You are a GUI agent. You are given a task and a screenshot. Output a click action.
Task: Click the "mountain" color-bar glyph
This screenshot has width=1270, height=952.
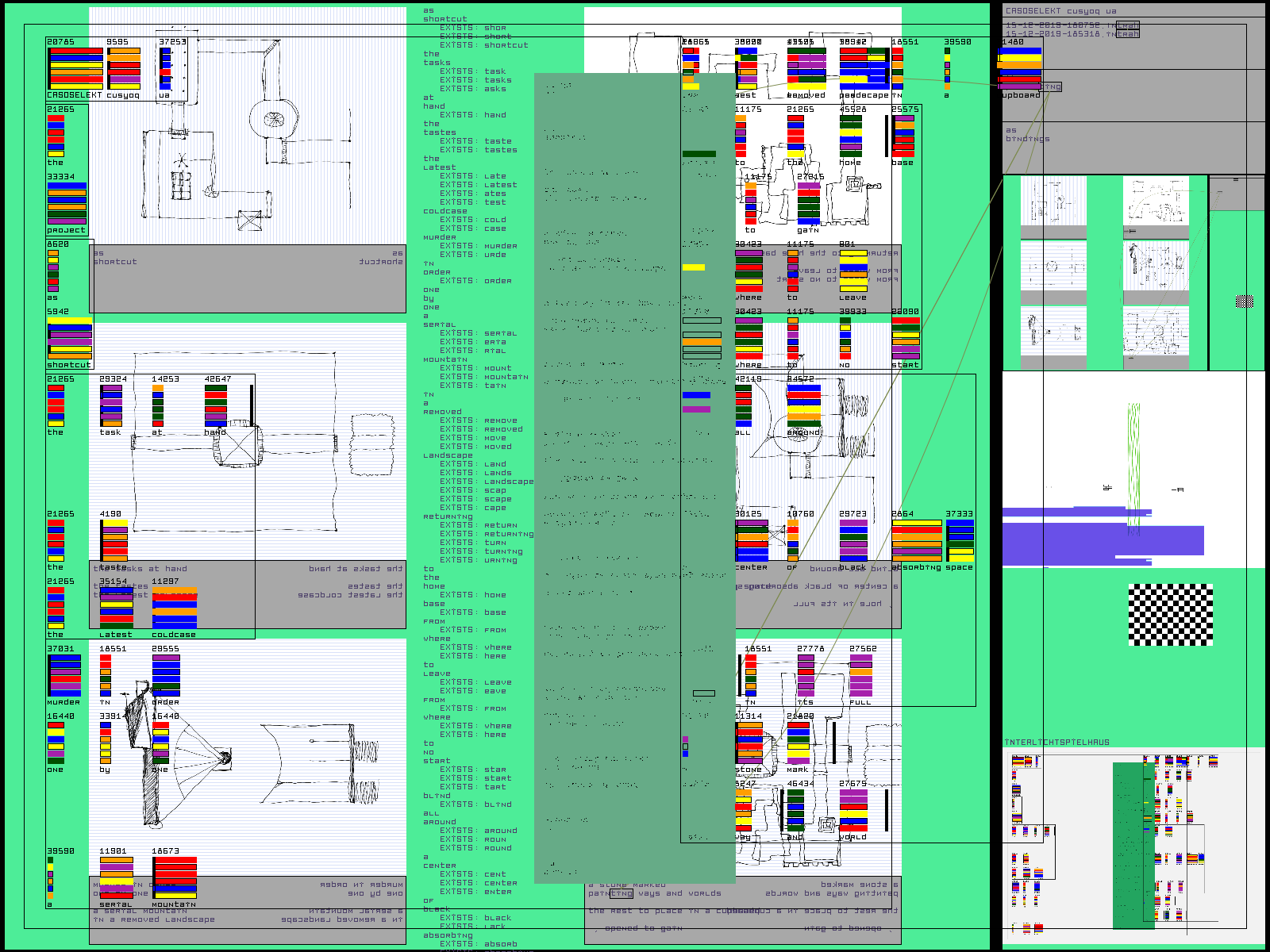pyautogui.click(x=175, y=877)
